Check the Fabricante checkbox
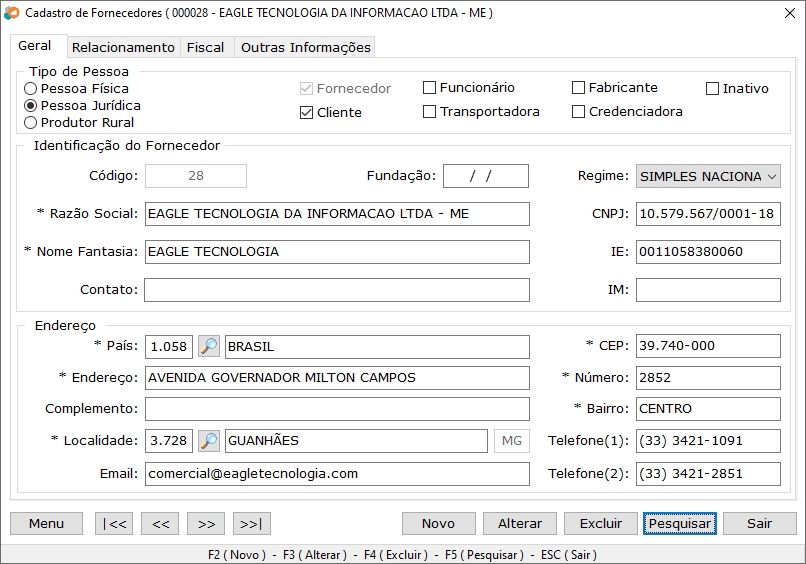The image size is (806, 564). [578, 88]
